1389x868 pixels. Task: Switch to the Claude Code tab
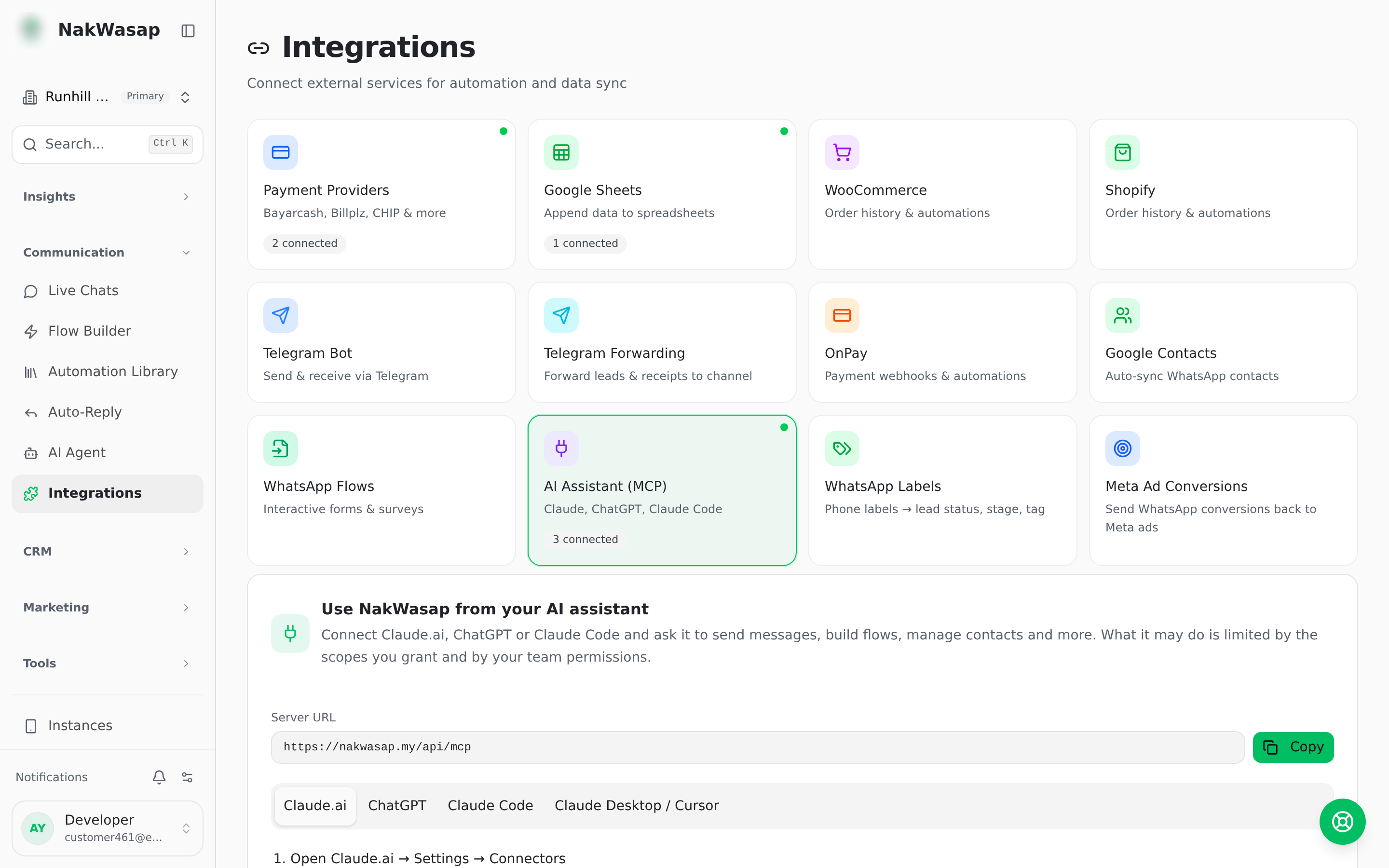(x=490, y=805)
